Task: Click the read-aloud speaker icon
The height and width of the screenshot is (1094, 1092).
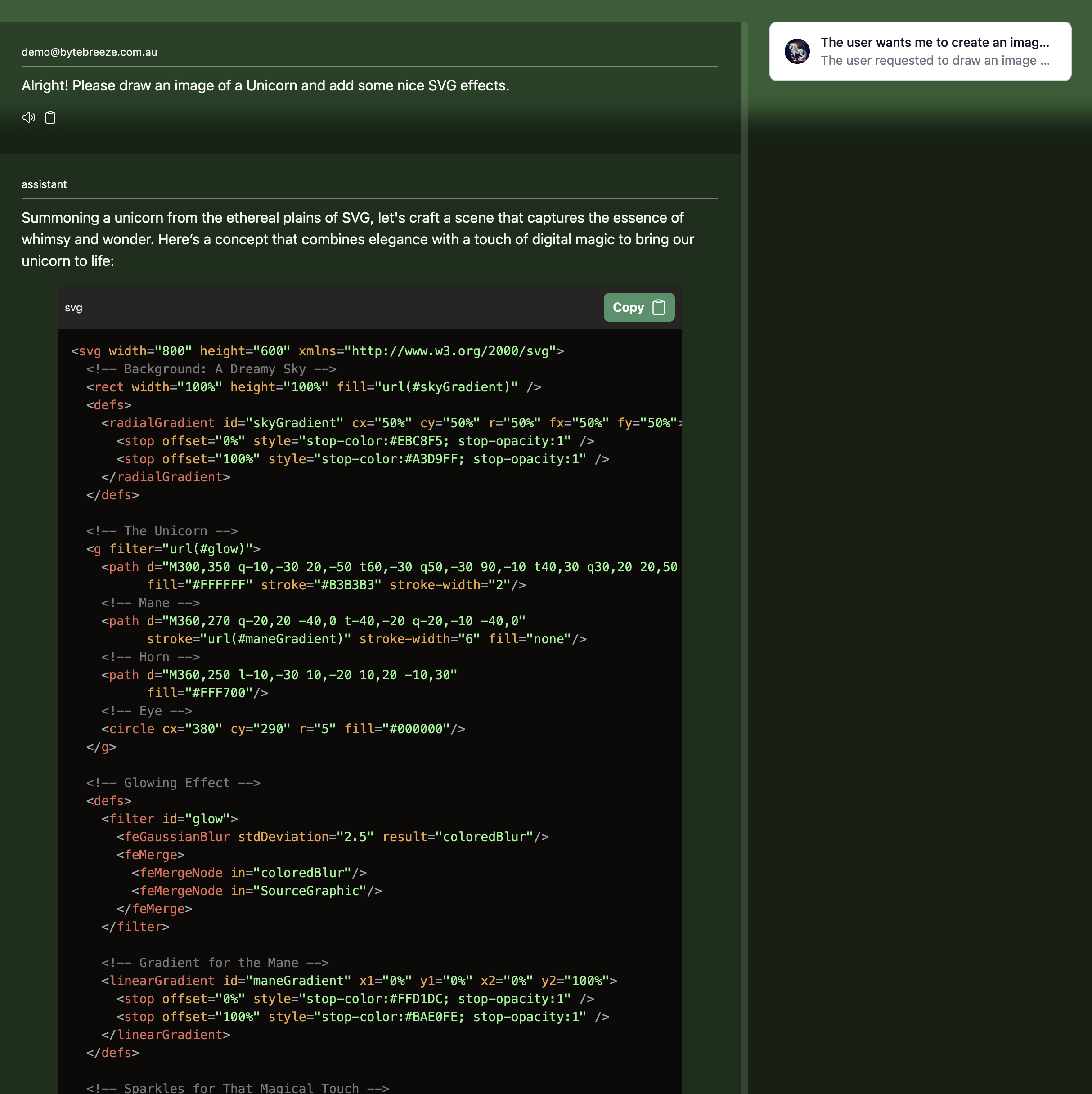Action: point(28,117)
